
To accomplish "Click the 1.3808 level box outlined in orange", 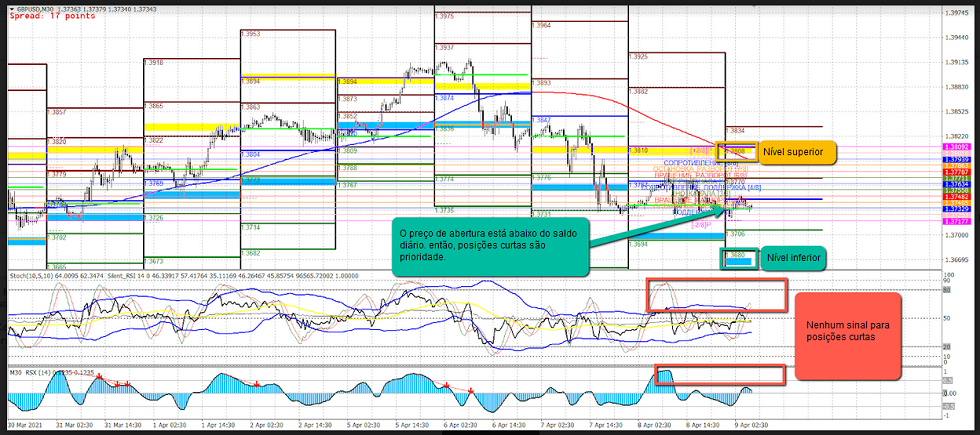I will tap(737, 151).
